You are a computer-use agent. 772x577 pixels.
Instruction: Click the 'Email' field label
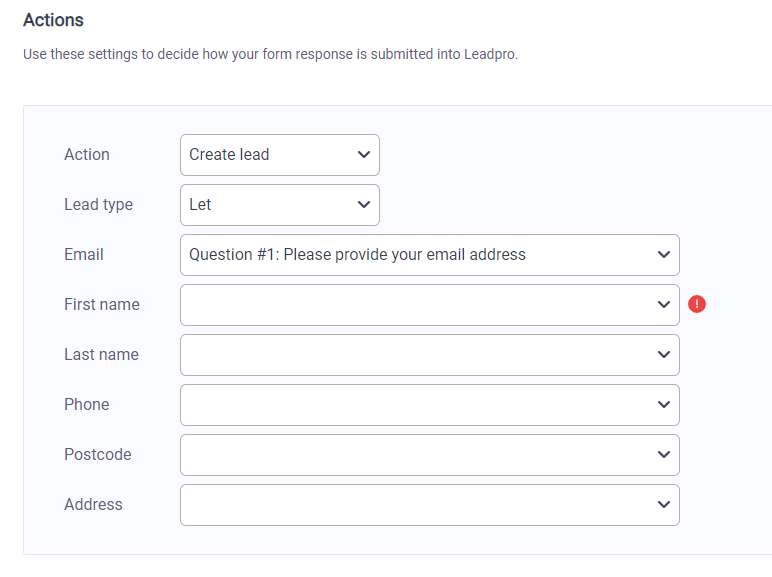pos(84,255)
